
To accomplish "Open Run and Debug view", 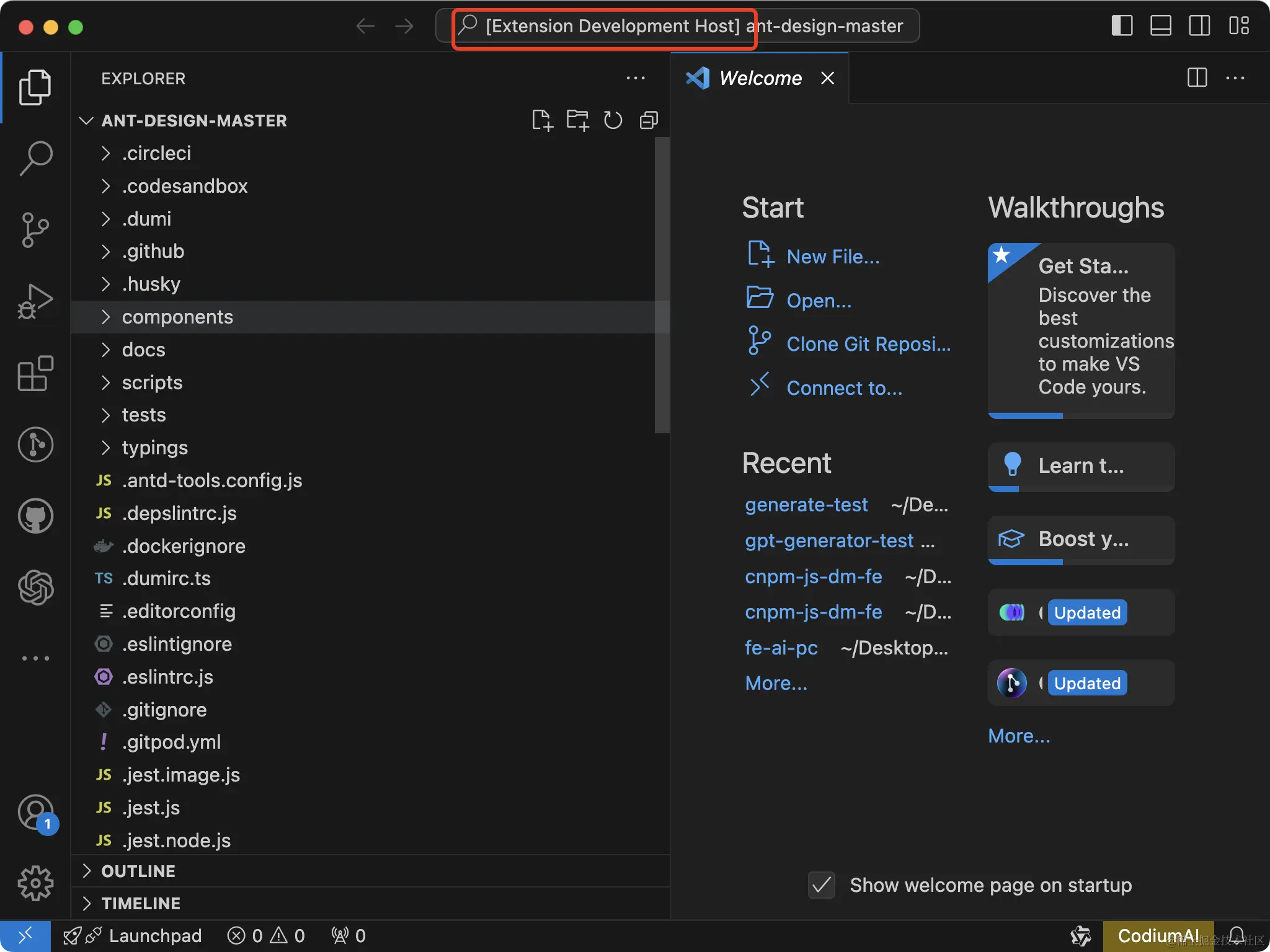I will pyautogui.click(x=35, y=302).
